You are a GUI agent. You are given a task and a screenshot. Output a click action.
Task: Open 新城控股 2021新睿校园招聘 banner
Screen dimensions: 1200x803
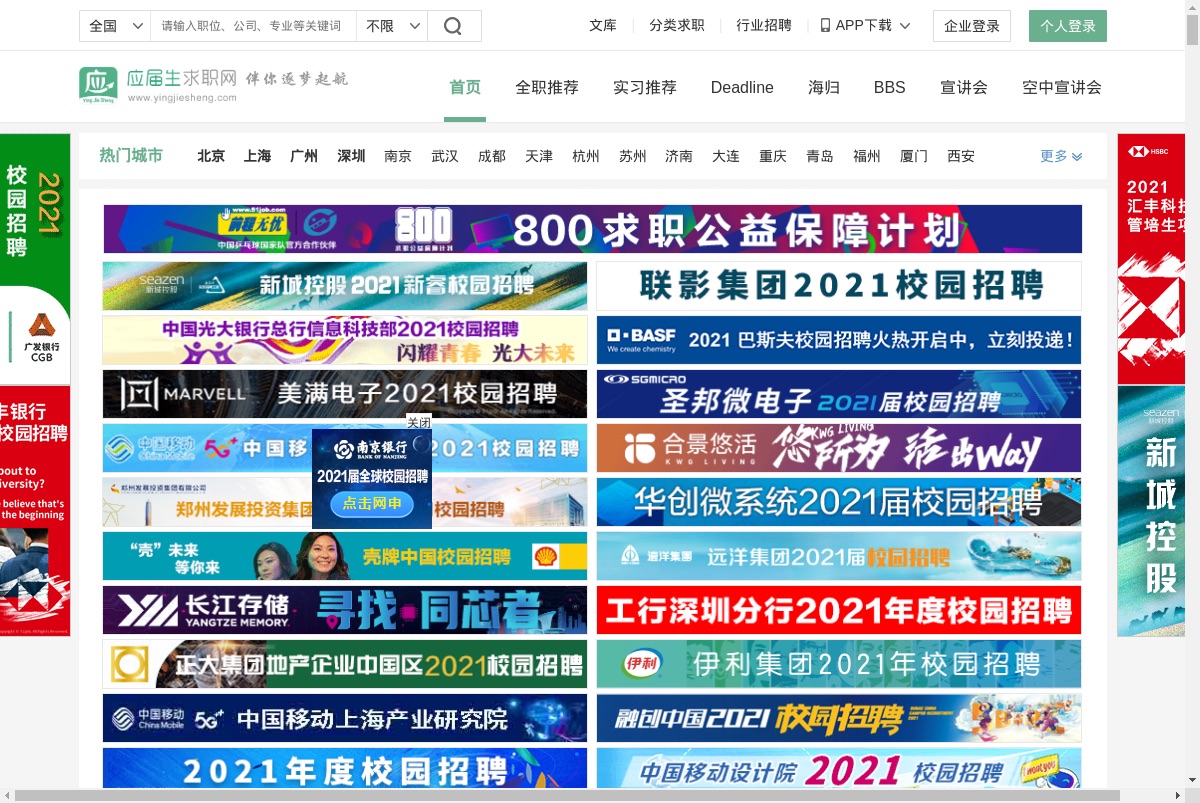pos(345,286)
